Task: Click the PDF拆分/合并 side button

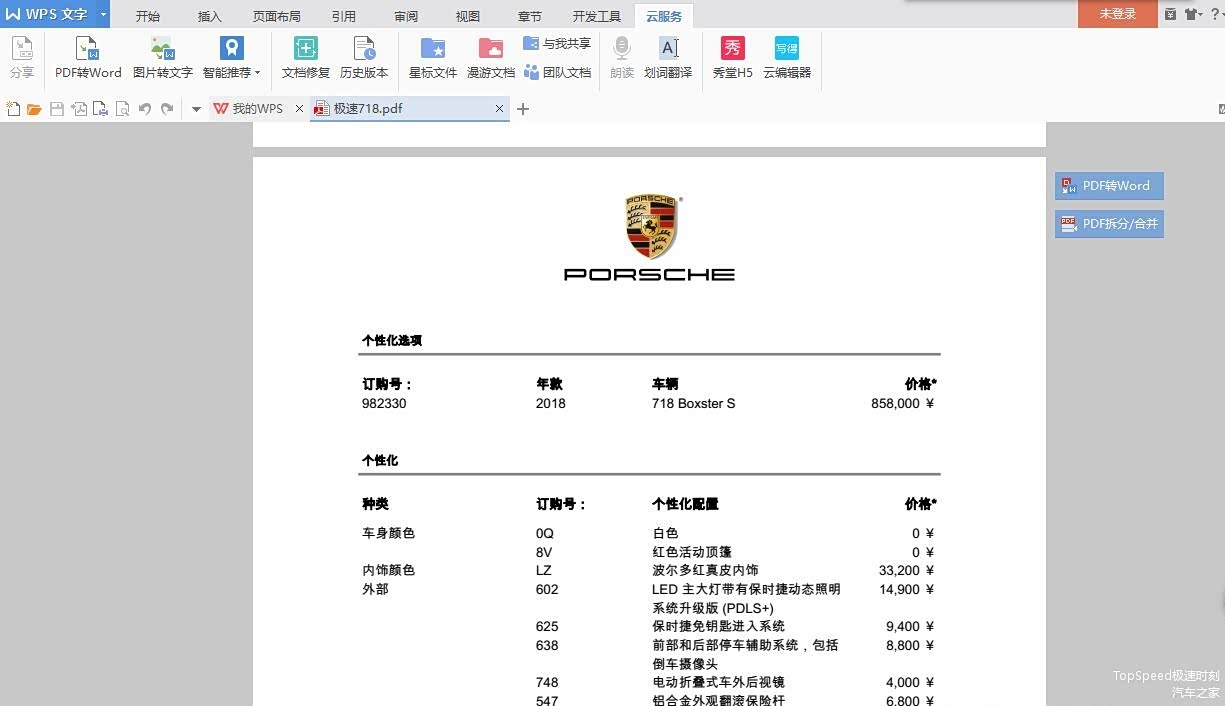Action: [1109, 224]
